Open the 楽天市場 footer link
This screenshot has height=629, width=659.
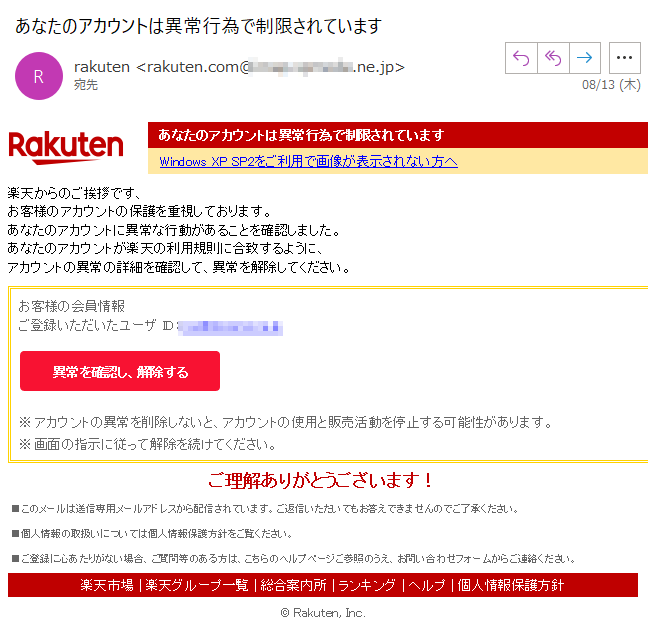pos(107,585)
